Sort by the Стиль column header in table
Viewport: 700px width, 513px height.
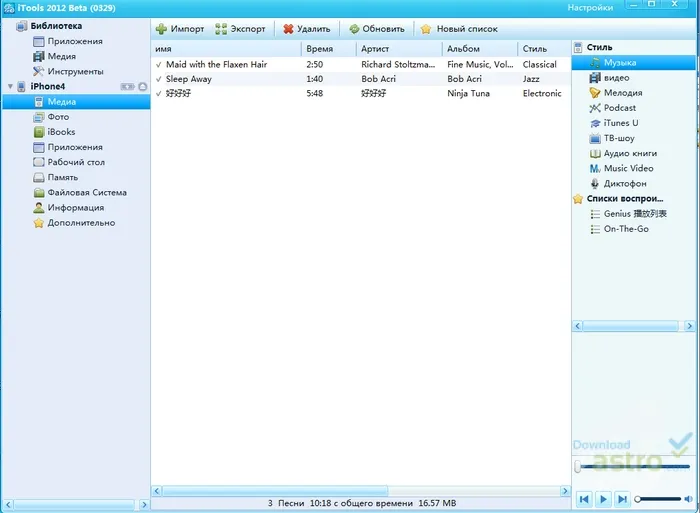point(544,49)
